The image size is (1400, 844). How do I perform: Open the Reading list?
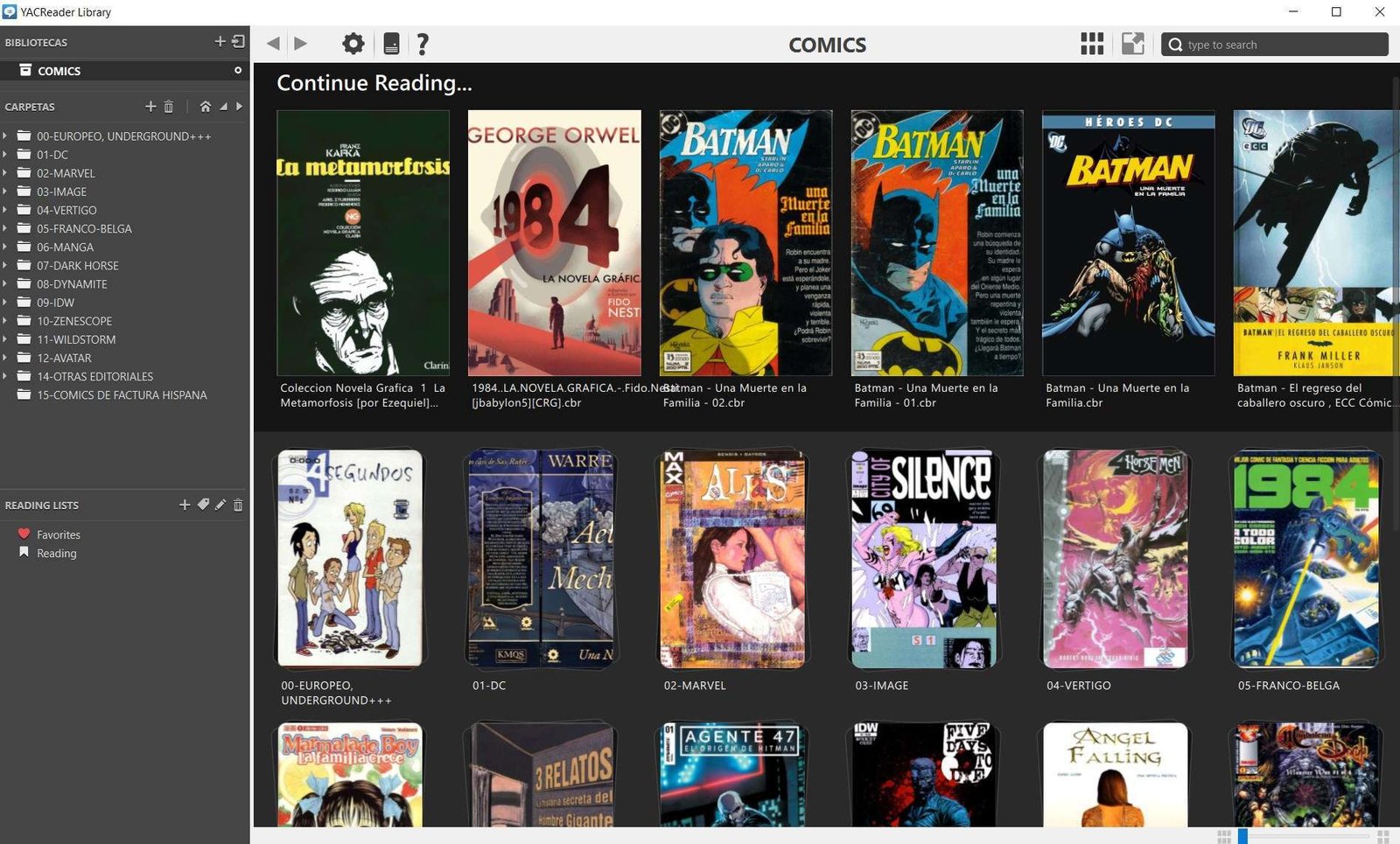[56, 553]
